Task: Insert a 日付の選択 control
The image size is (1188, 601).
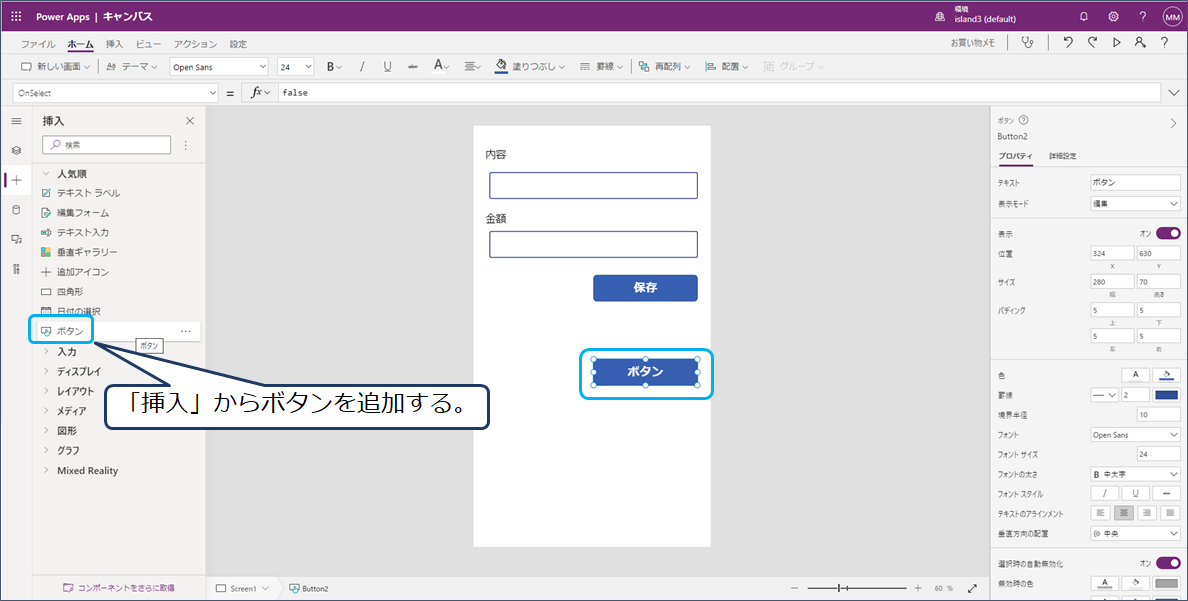Action: click(x=81, y=310)
